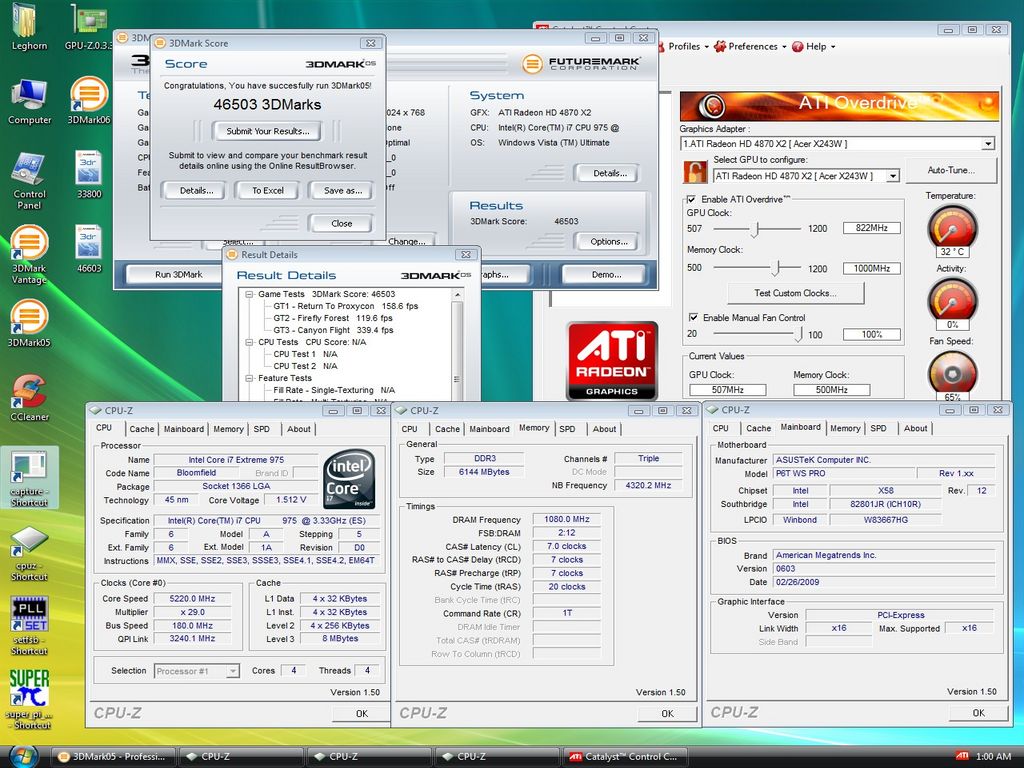Select the GPU-Z desktop icon
The height and width of the screenshot is (768, 1024).
pos(89,26)
